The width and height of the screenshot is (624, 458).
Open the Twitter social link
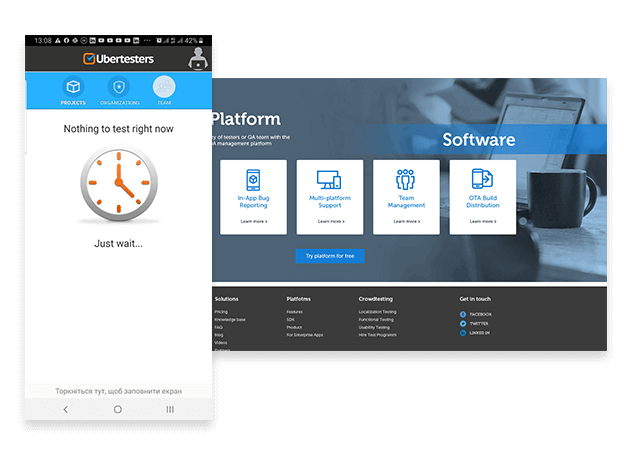coord(463,324)
